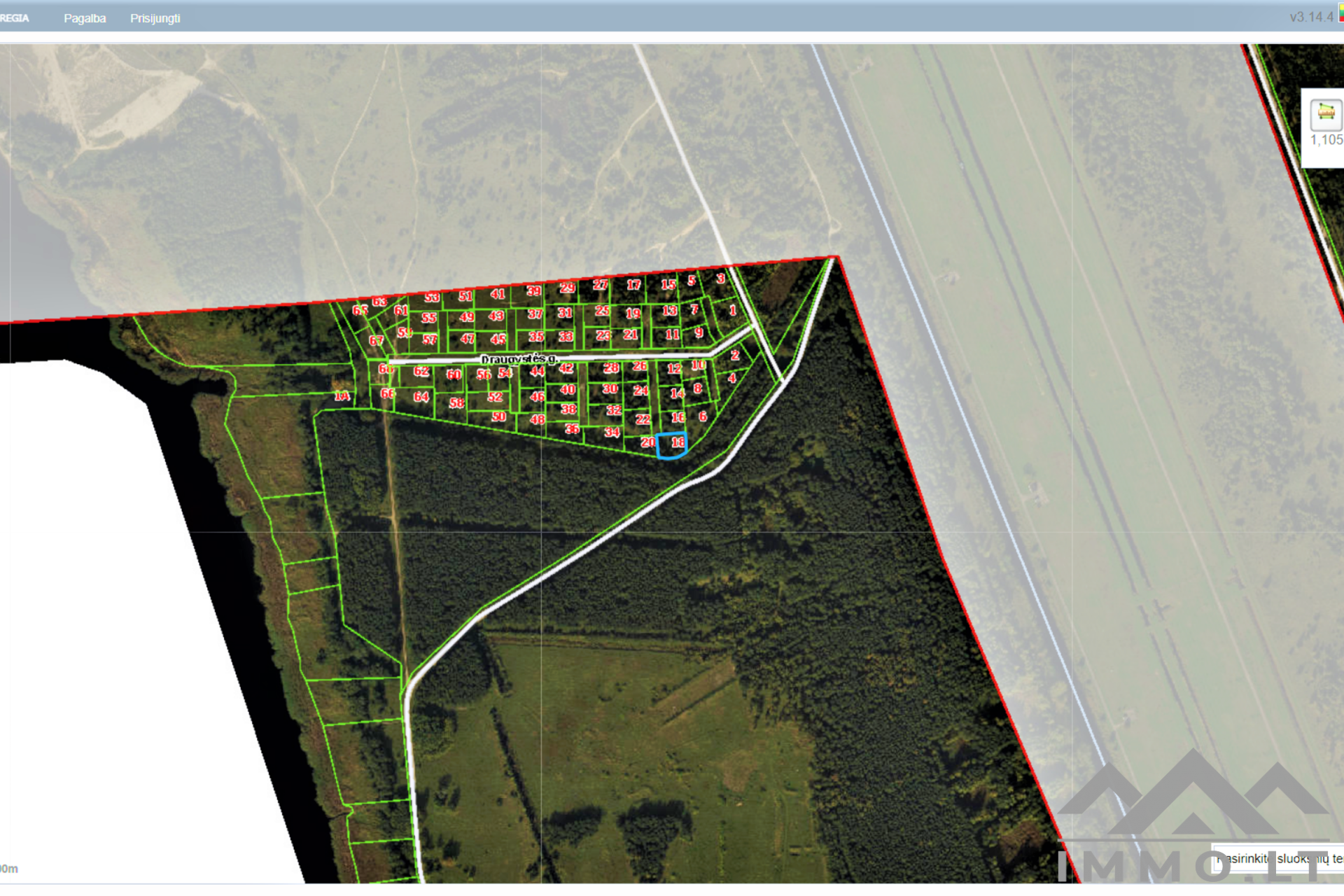
Task: Click the v3.14.4 version text
Action: [1312, 17]
